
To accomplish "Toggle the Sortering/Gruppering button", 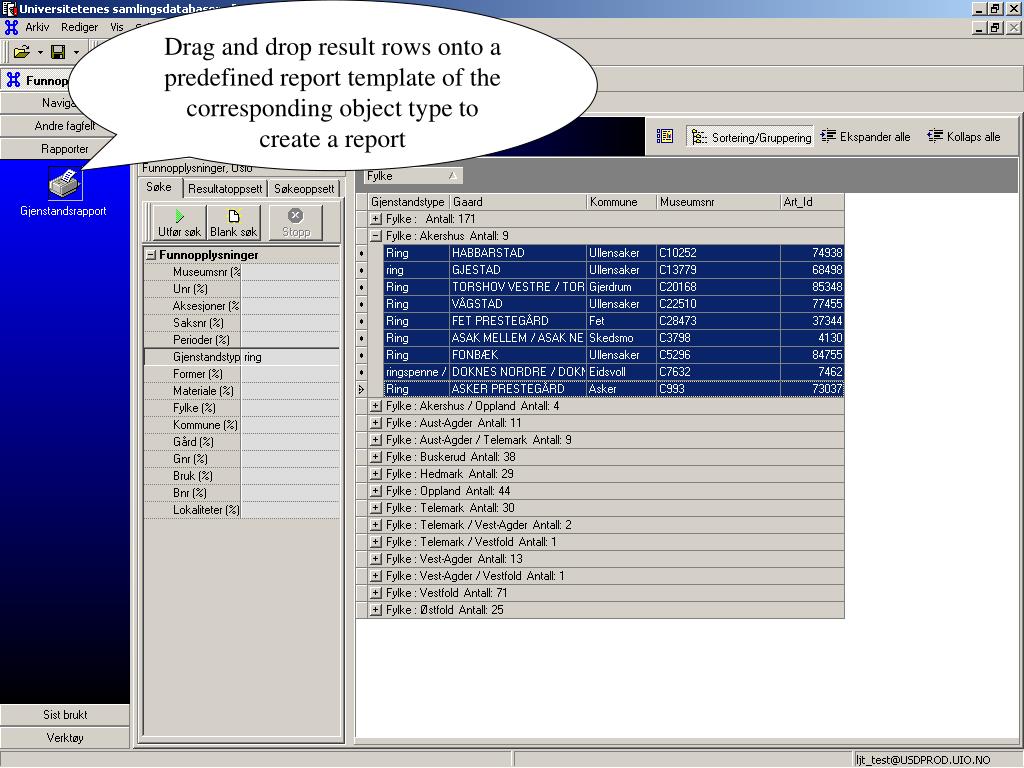I will (x=750, y=136).
